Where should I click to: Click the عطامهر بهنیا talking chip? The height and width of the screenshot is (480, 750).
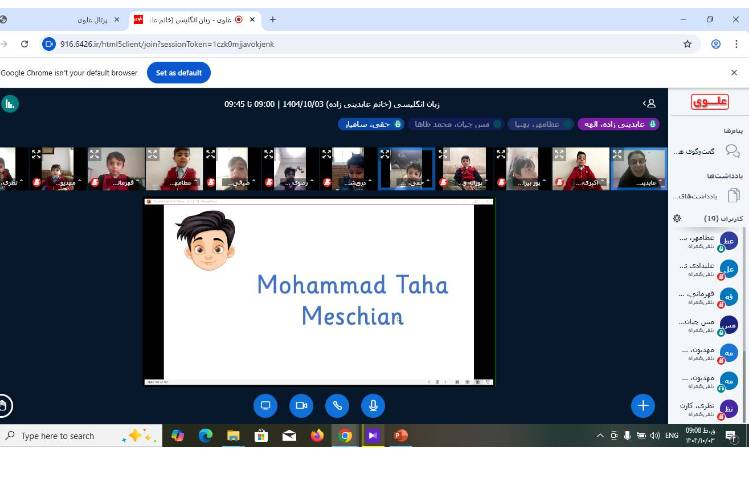pos(540,124)
